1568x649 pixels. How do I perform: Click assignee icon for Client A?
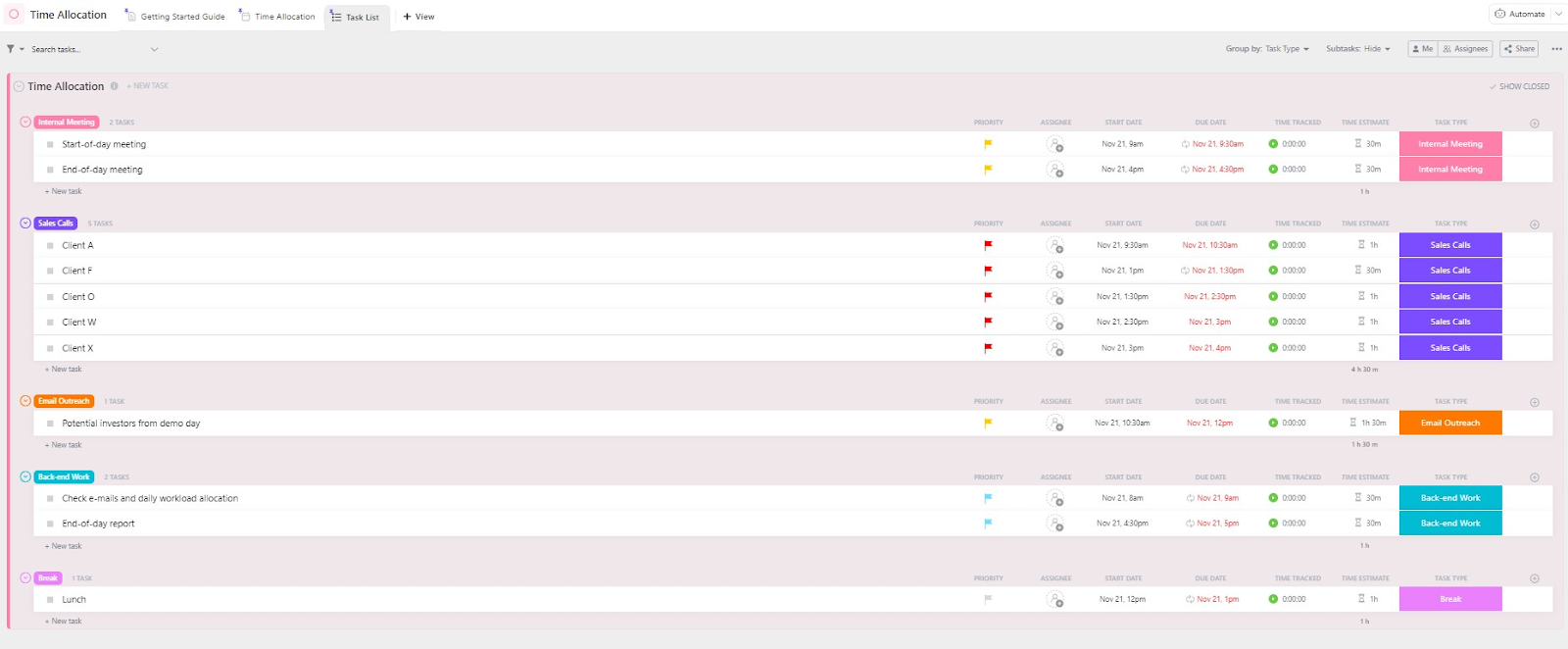tap(1054, 245)
